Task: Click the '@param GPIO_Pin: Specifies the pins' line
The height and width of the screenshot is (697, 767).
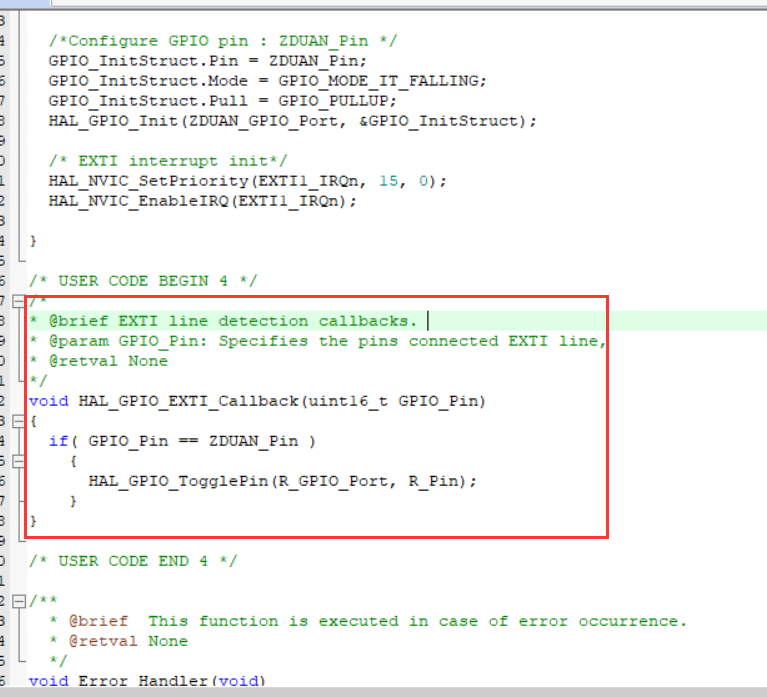Action: tap(317, 341)
